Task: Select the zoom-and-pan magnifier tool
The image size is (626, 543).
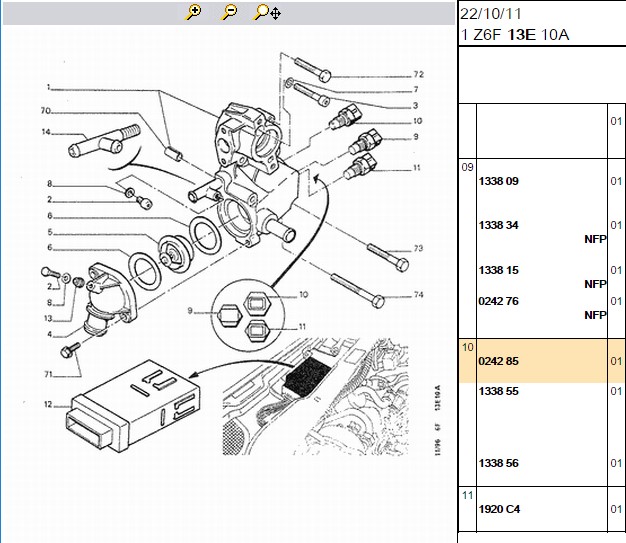Action: click(267, 12)
